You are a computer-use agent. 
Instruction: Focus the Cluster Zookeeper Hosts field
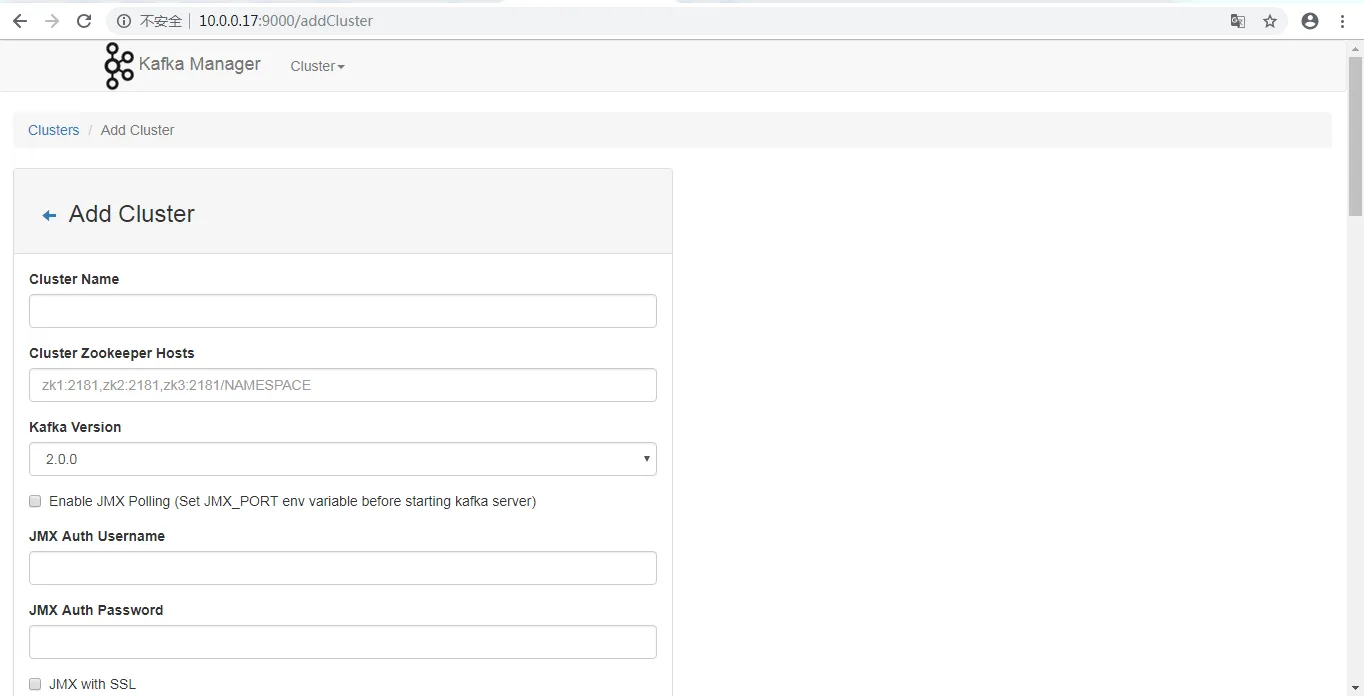pos(343,385)
